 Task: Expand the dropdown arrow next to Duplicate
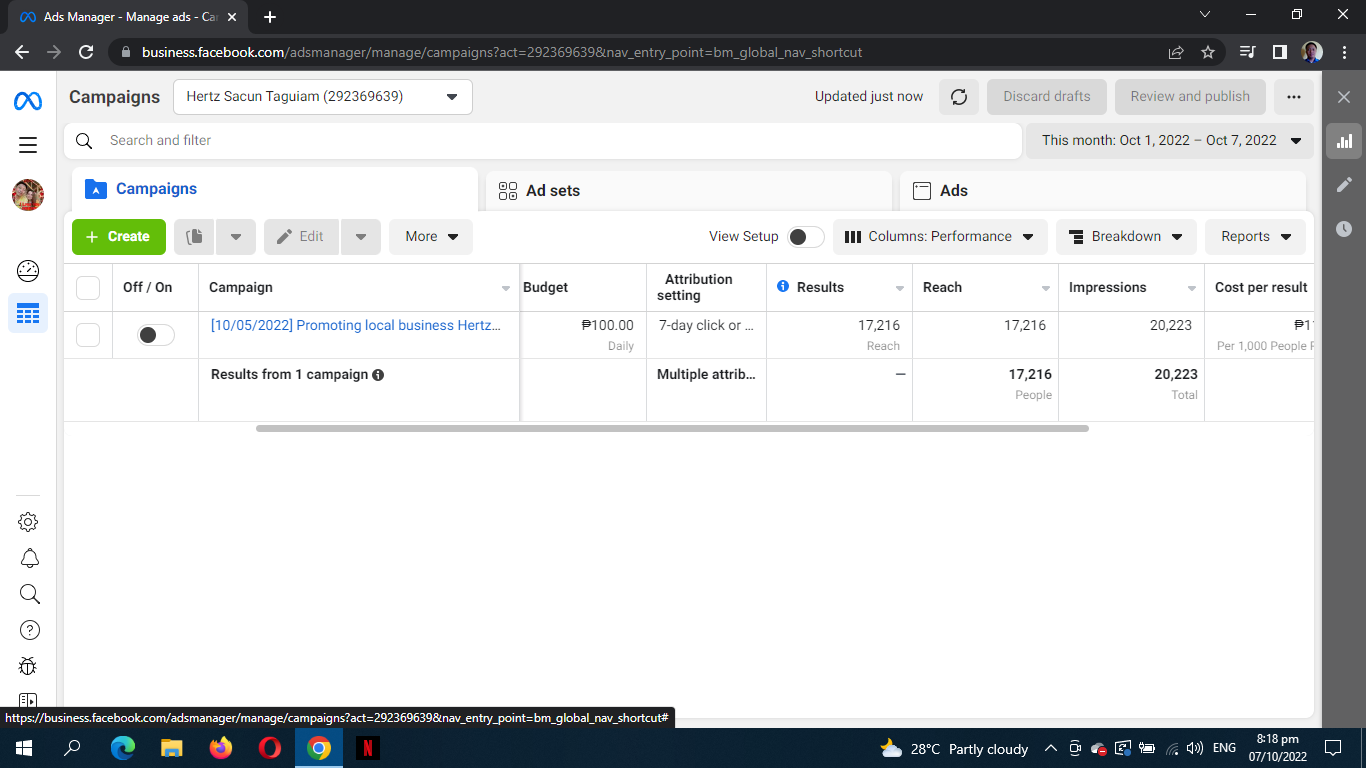point(236,237)
